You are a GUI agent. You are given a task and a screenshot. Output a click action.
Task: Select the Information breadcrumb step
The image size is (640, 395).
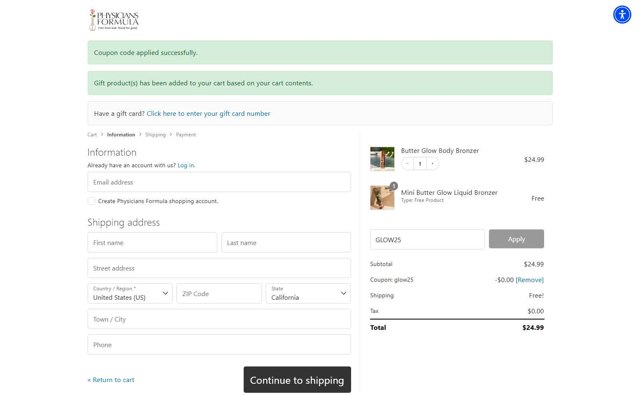(121, 135)
